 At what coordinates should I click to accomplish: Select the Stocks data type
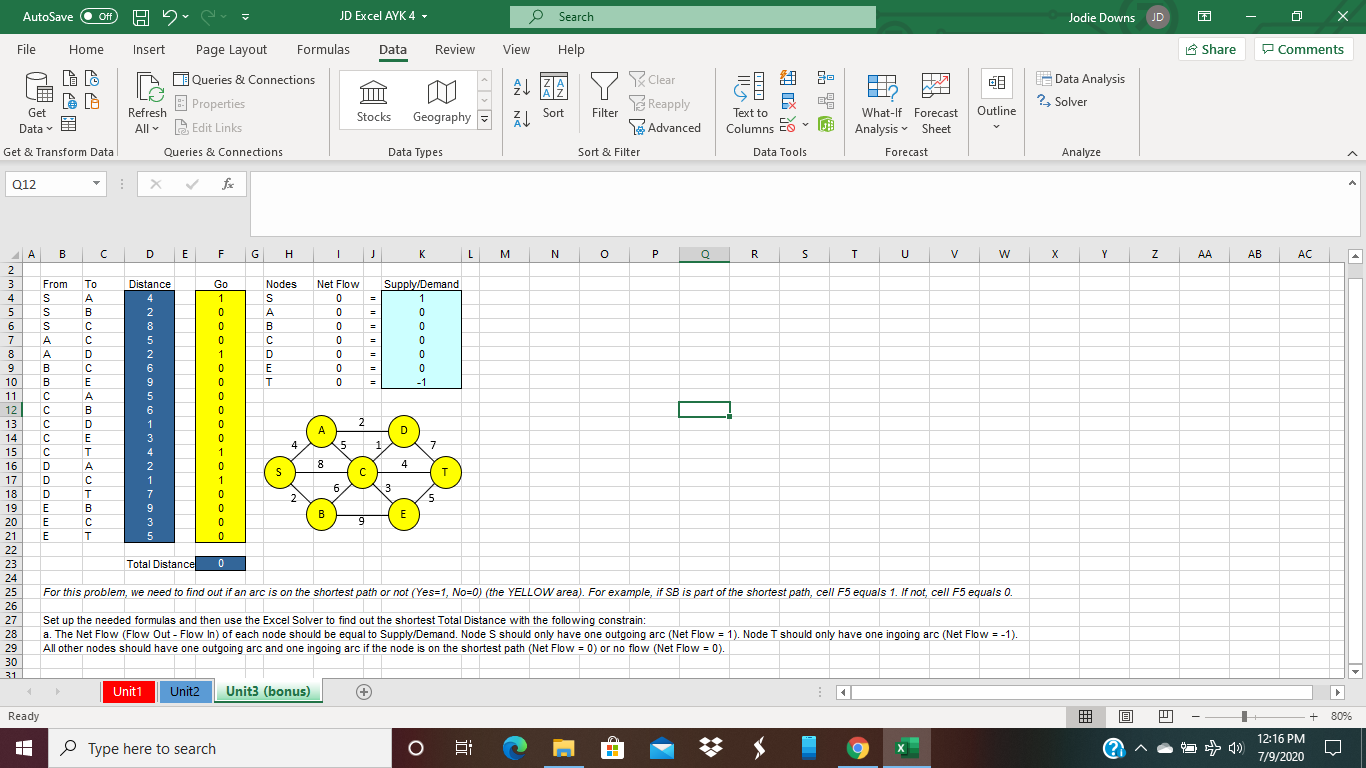coord(373,98)
